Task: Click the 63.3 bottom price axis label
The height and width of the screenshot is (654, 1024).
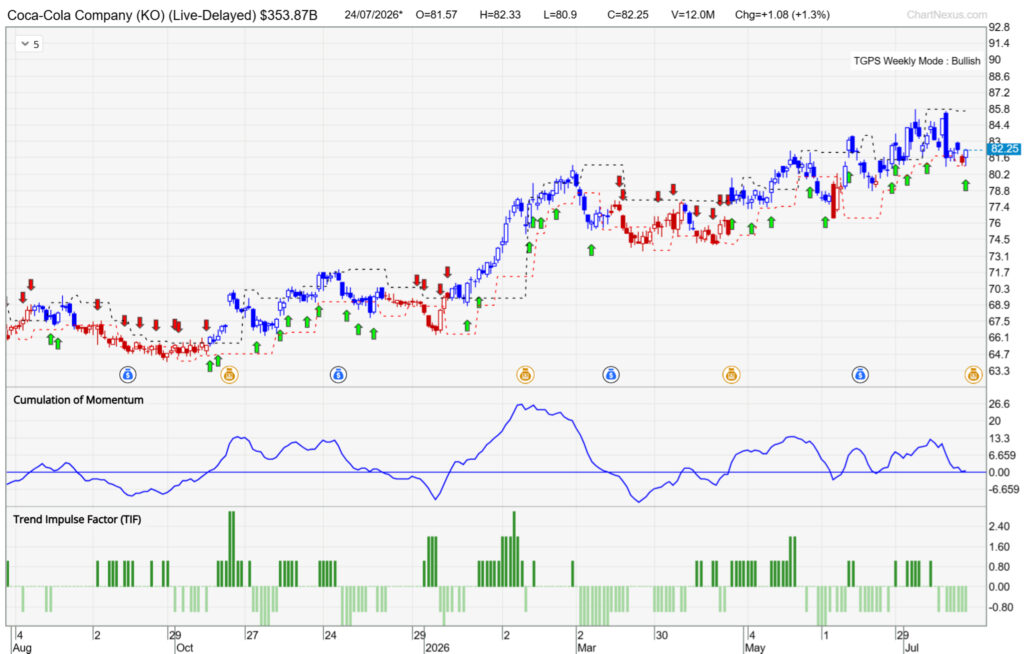Action: click(x=999, y=370)
